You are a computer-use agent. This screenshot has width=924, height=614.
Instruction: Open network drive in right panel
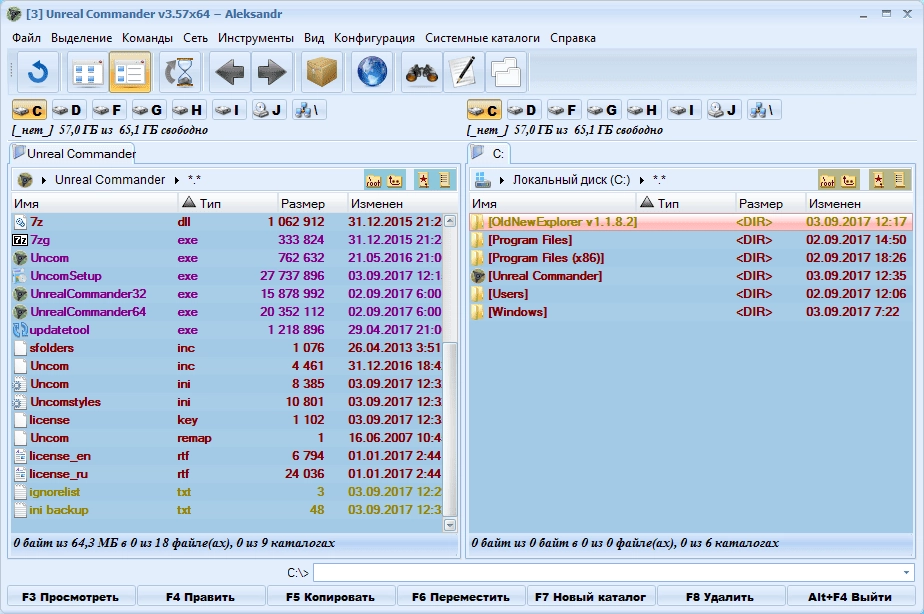click(764, 110)
